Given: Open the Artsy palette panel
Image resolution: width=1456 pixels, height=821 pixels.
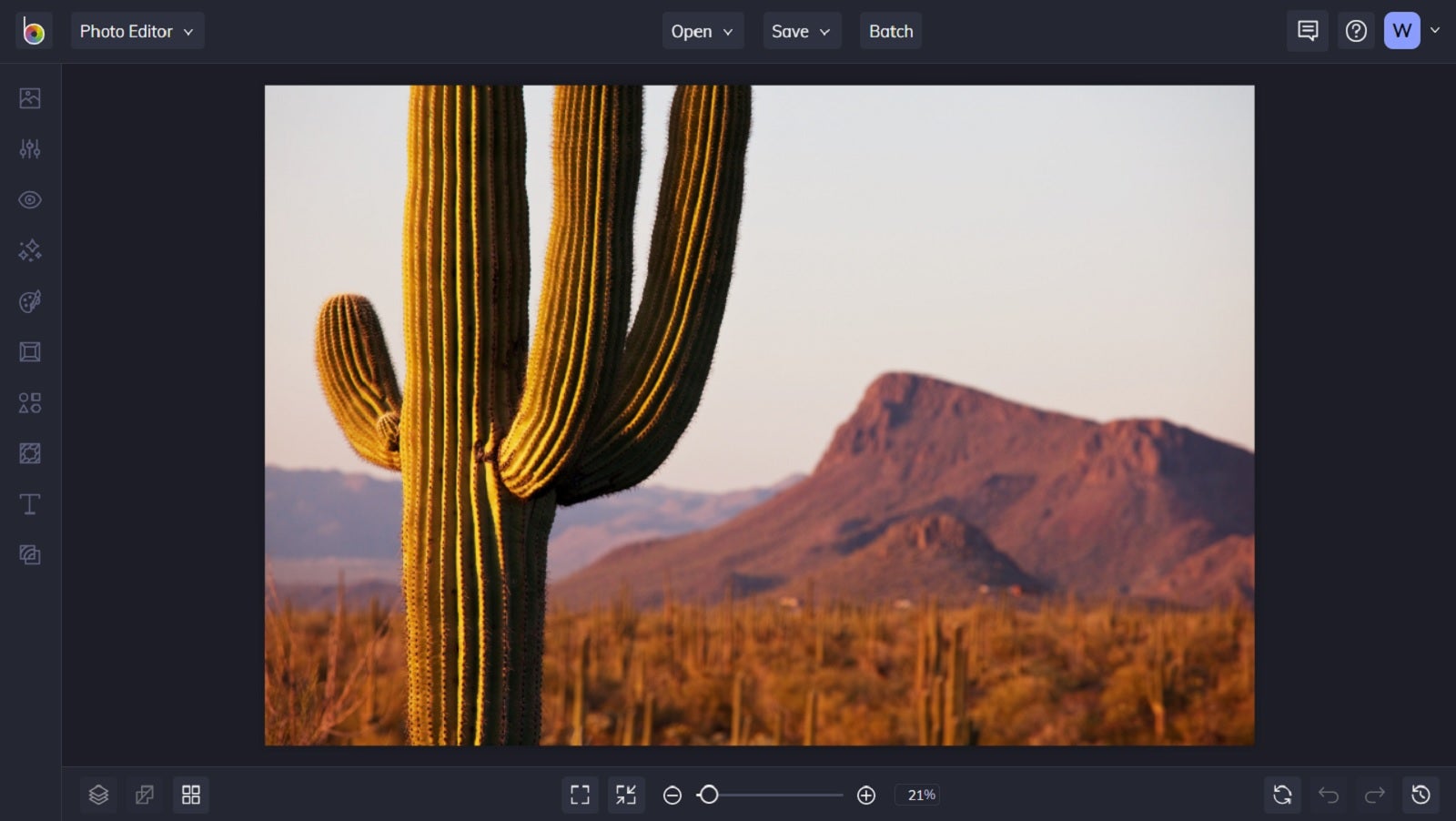Looking at the screenshot, I should 29,301.
